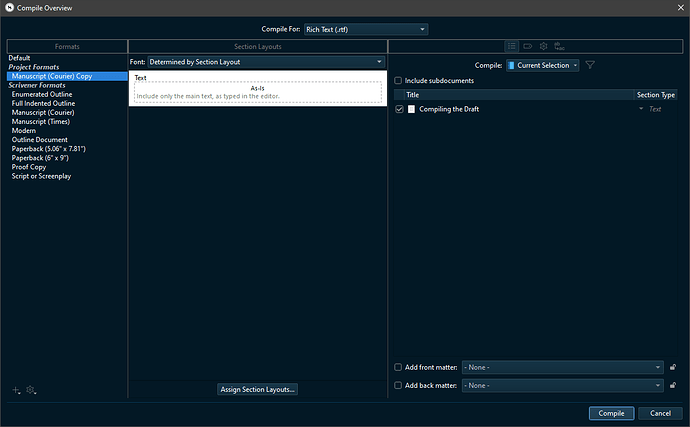Select the As-Is section layout preview
Image resolution: width=690 pixels, height=427 pixels.
(x=258, y=92)
